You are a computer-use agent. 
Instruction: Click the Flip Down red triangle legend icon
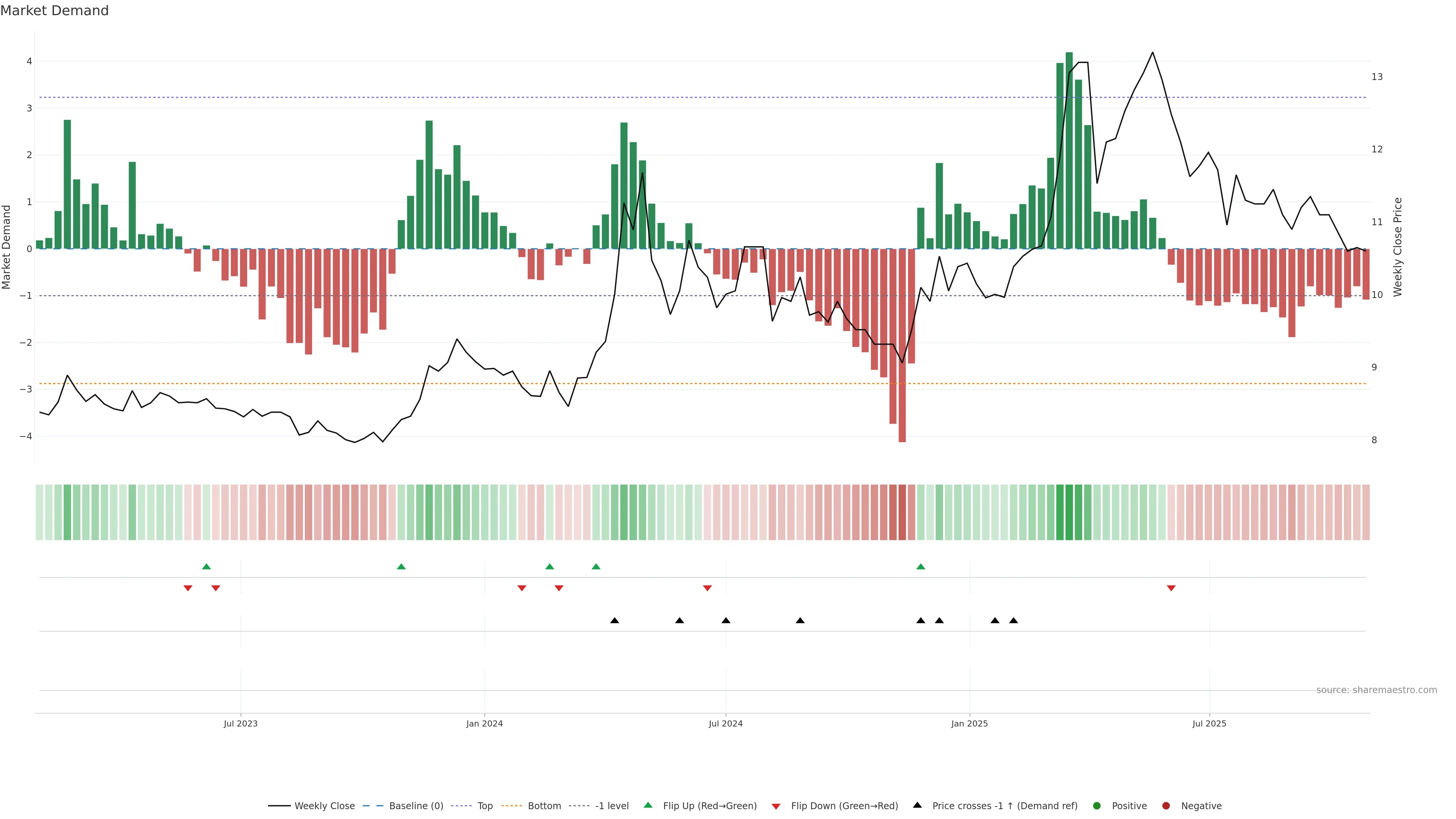[776, 806]
